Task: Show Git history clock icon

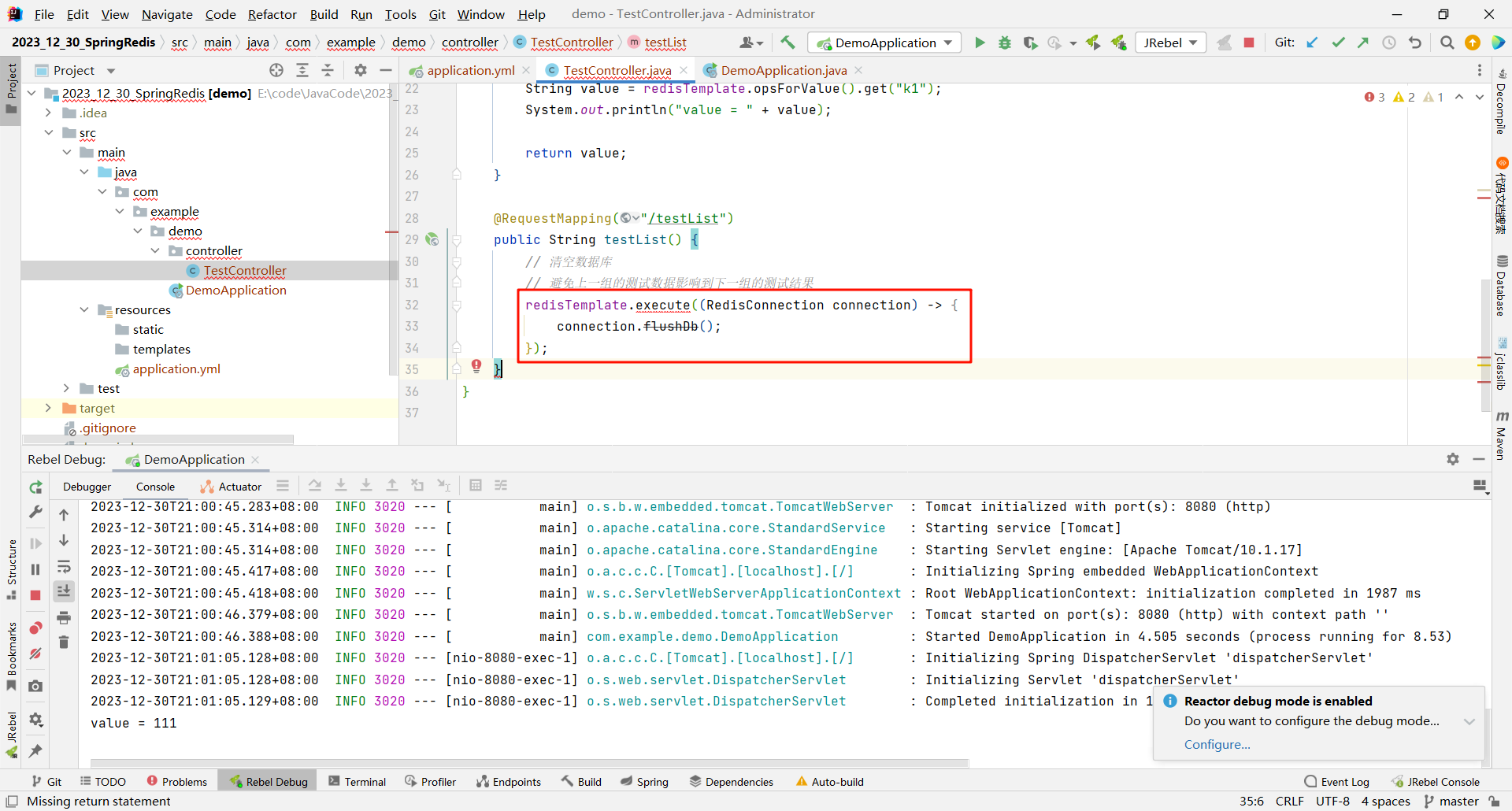Action: coord(1389,43)
